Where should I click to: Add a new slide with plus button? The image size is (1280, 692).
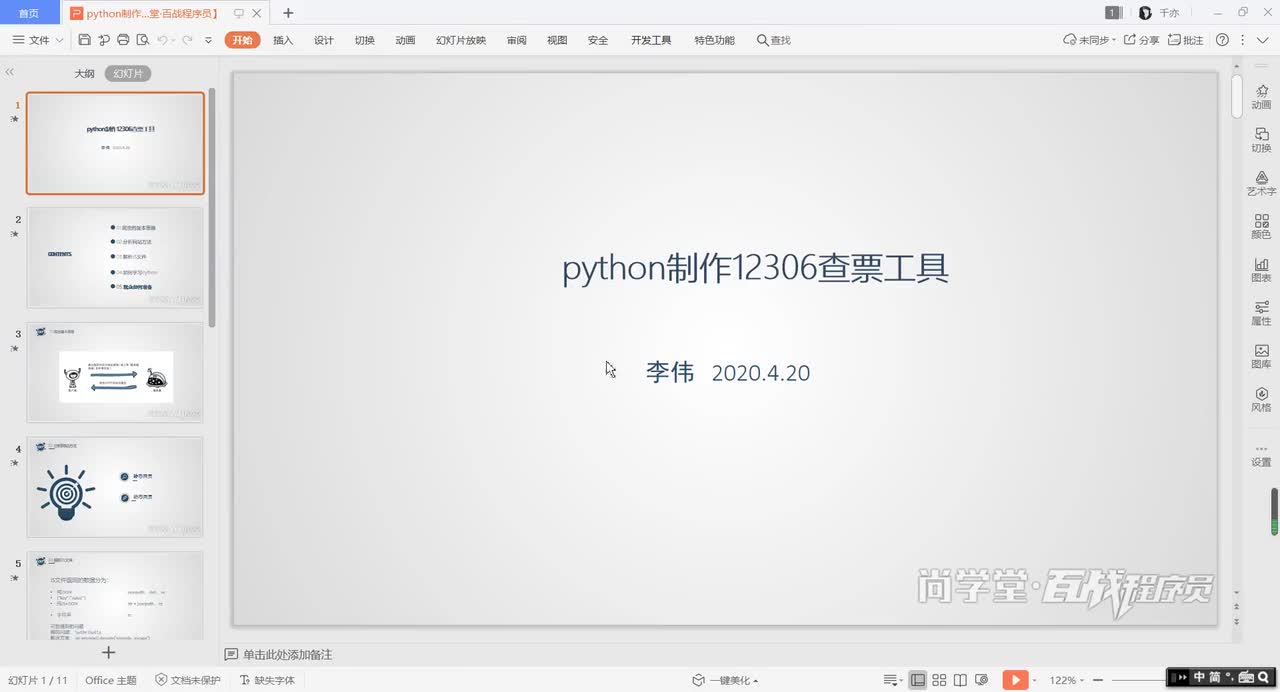tap(109, 652)
